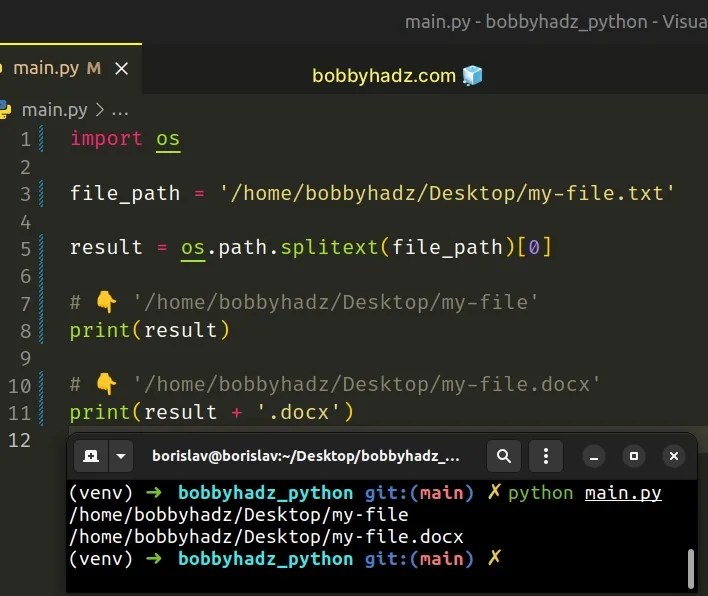Click the '/home/bobbyhadz/Desktop/my-file.txt' string
708x596 pixels.
point(447,193)
